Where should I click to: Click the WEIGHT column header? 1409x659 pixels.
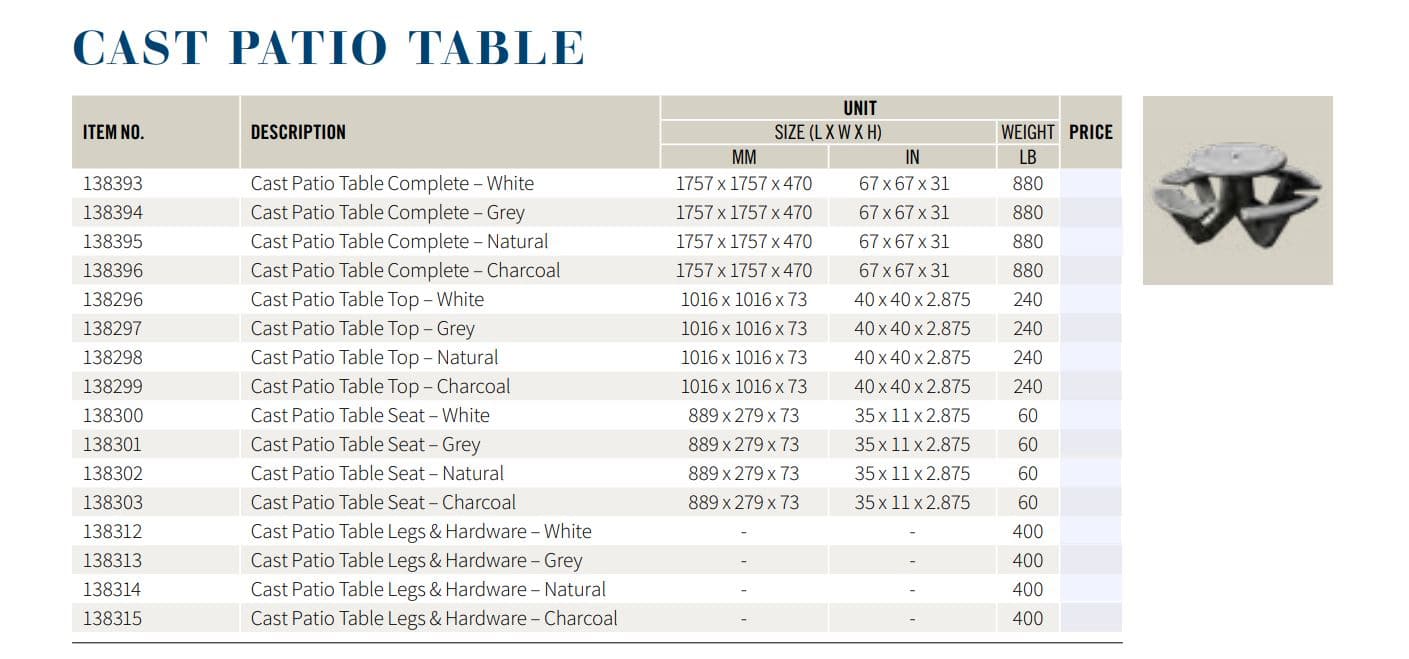1027,132
